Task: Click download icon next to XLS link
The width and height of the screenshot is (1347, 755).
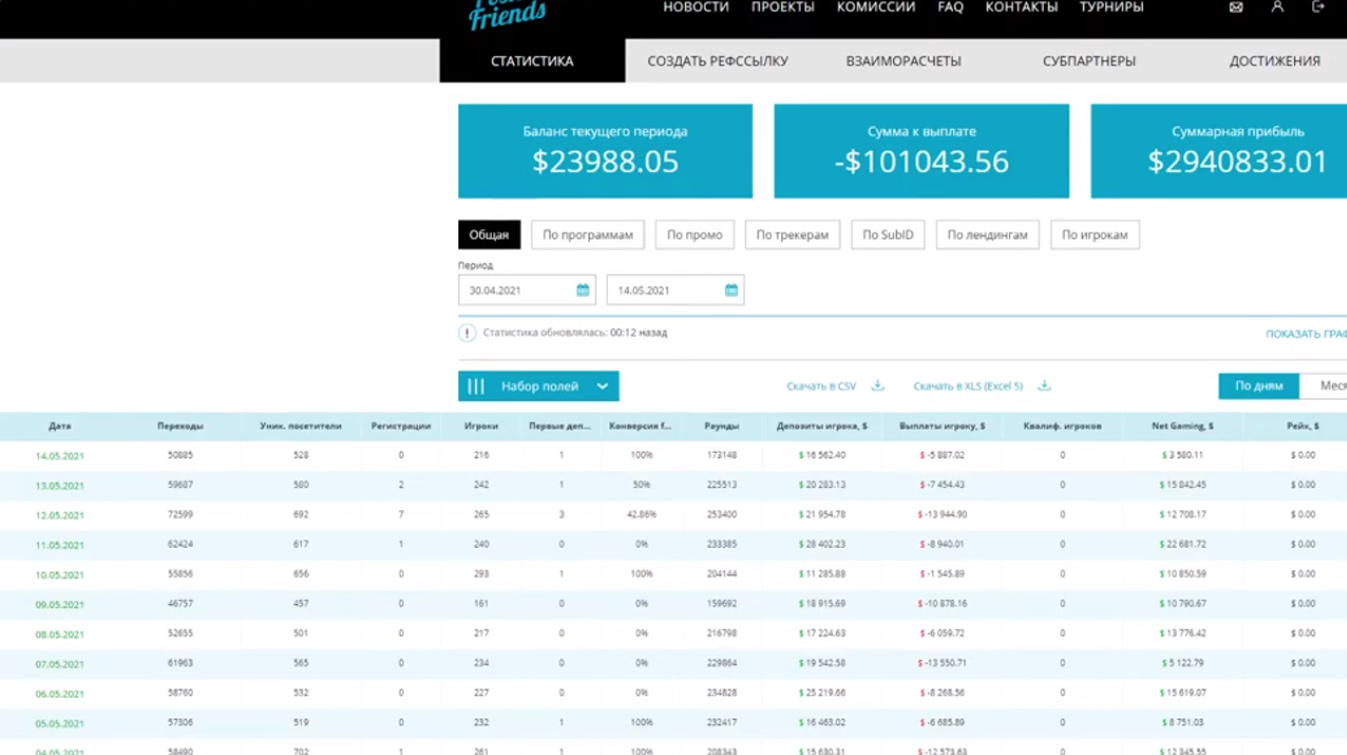Action: point(1044,386)
